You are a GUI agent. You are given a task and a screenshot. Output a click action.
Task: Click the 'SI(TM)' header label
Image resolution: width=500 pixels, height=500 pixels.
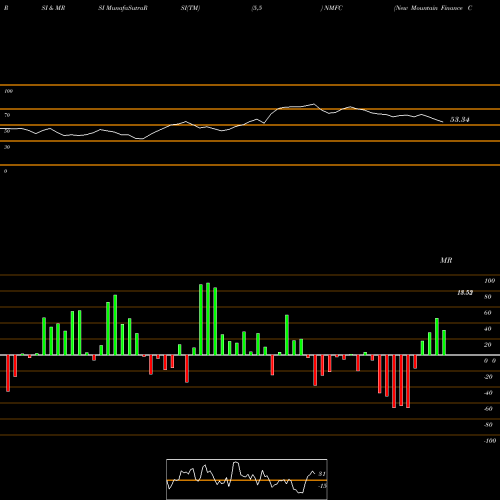(190, 8)
